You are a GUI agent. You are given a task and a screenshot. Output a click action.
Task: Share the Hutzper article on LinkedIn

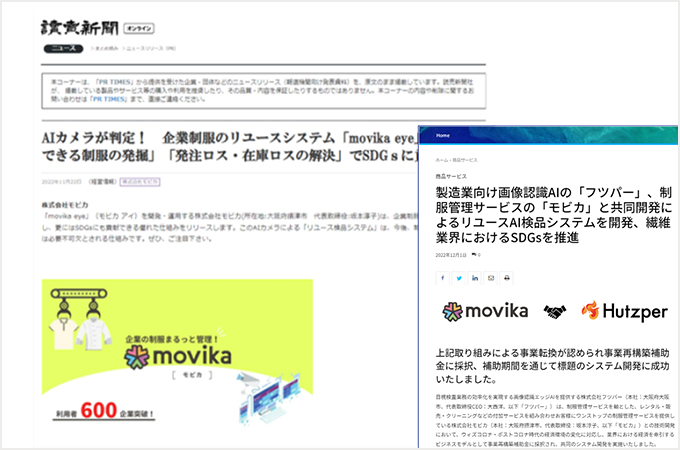coord(475,278)
